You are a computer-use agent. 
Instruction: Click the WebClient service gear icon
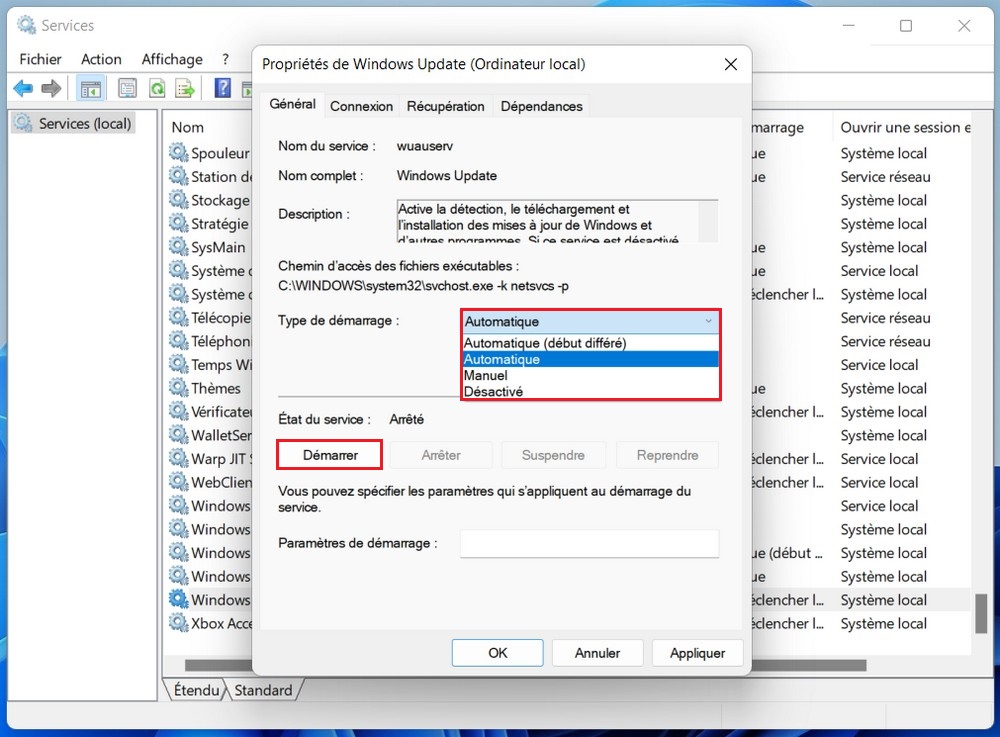179,482
